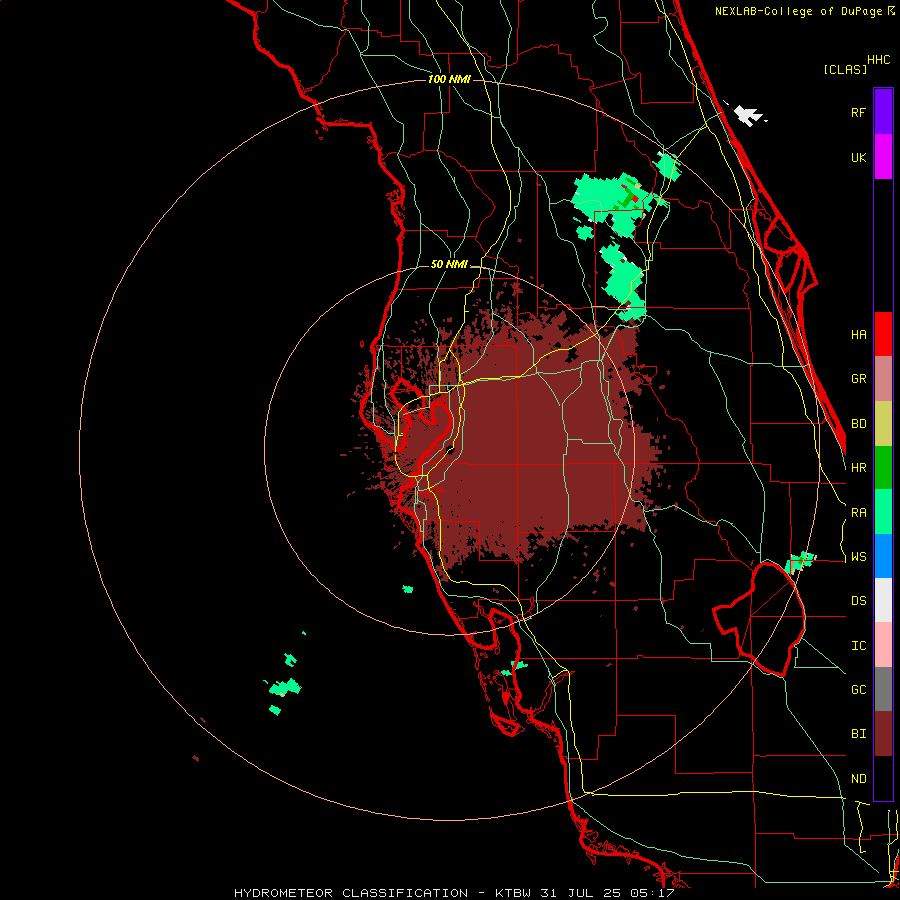Click the 'NEXLAB-College of DuPage' credit text
Image resolution: width=900 pixels, height=900 pixels.
click(799, 11)
